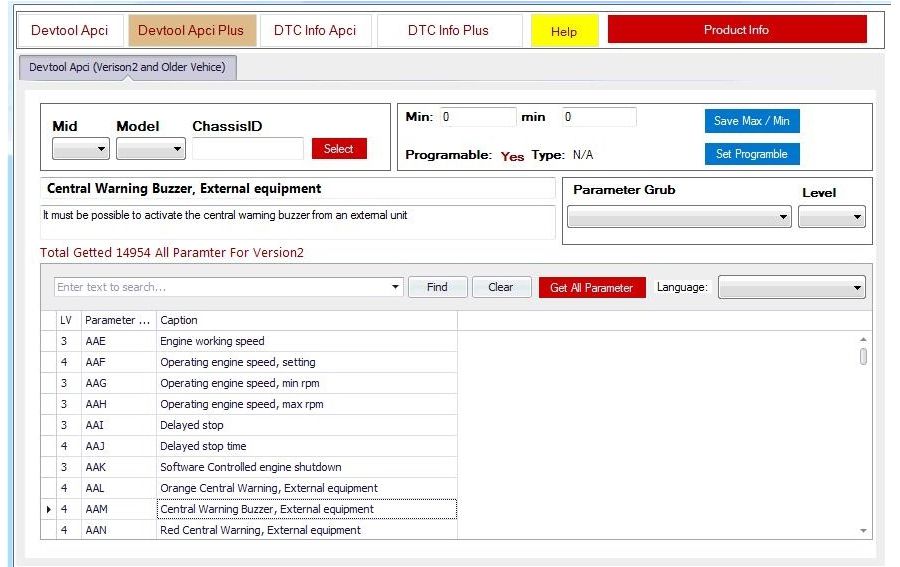Screen dimensions: 900x567
Task: Open the Devtool Apci tab
Action: click(x=69, y=30)
